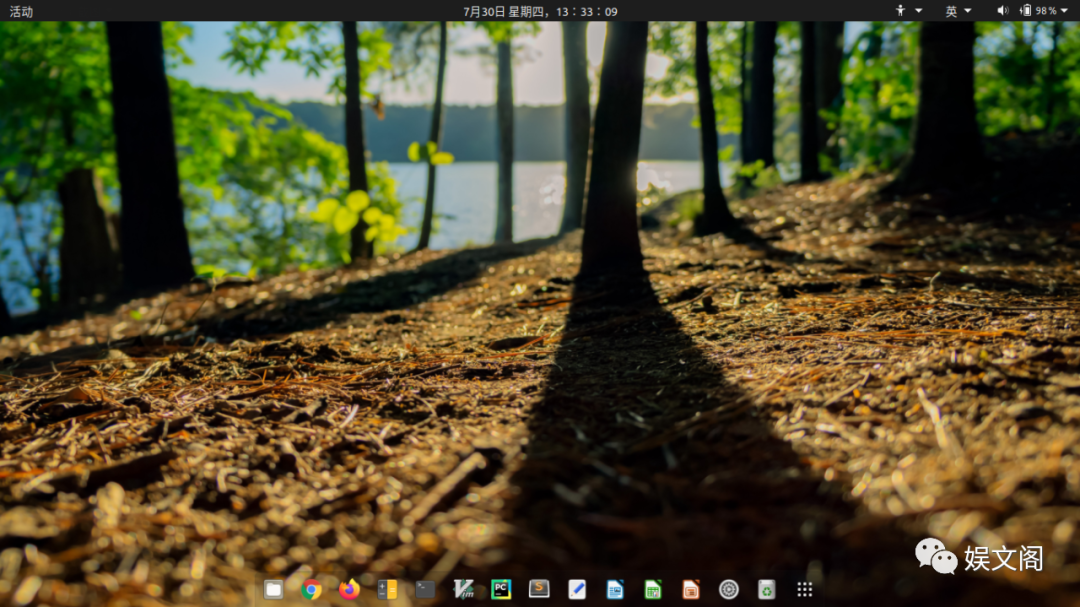Expand the system menu arrow

1064,11
